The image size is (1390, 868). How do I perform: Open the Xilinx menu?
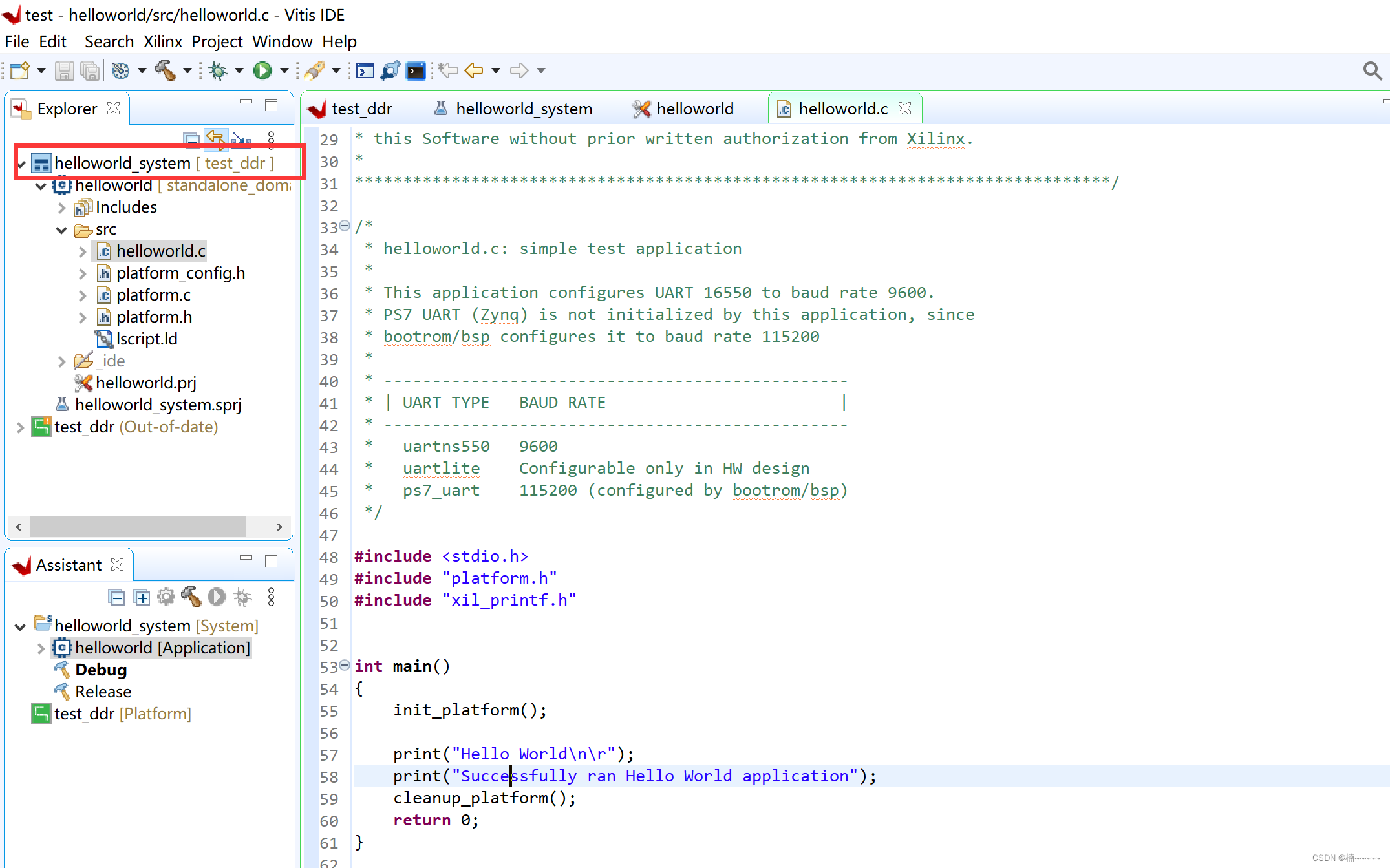click(x=162, y=41)
